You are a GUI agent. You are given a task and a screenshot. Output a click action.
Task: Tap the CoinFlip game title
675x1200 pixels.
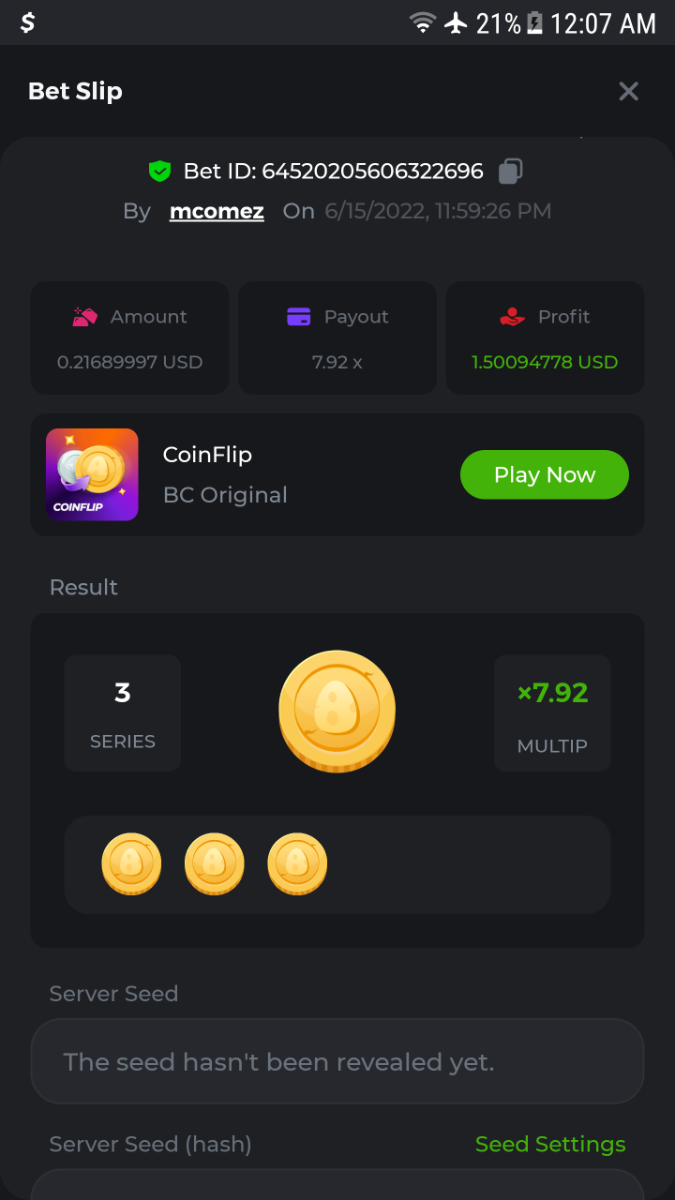[x=207, y=455]
